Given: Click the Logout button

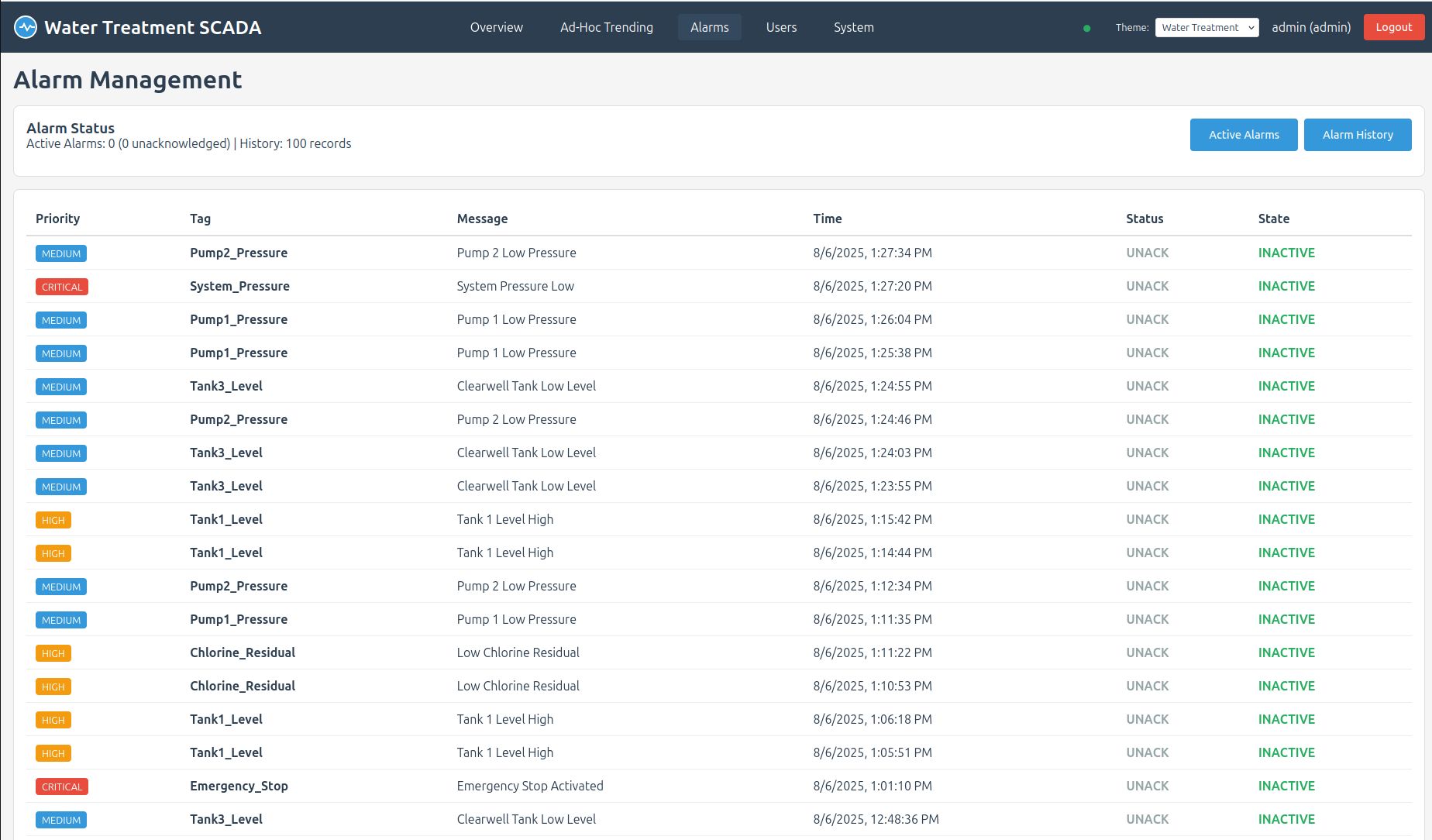Looking at the screenshot, I should pyautogui.click(x=1394, y=27).
